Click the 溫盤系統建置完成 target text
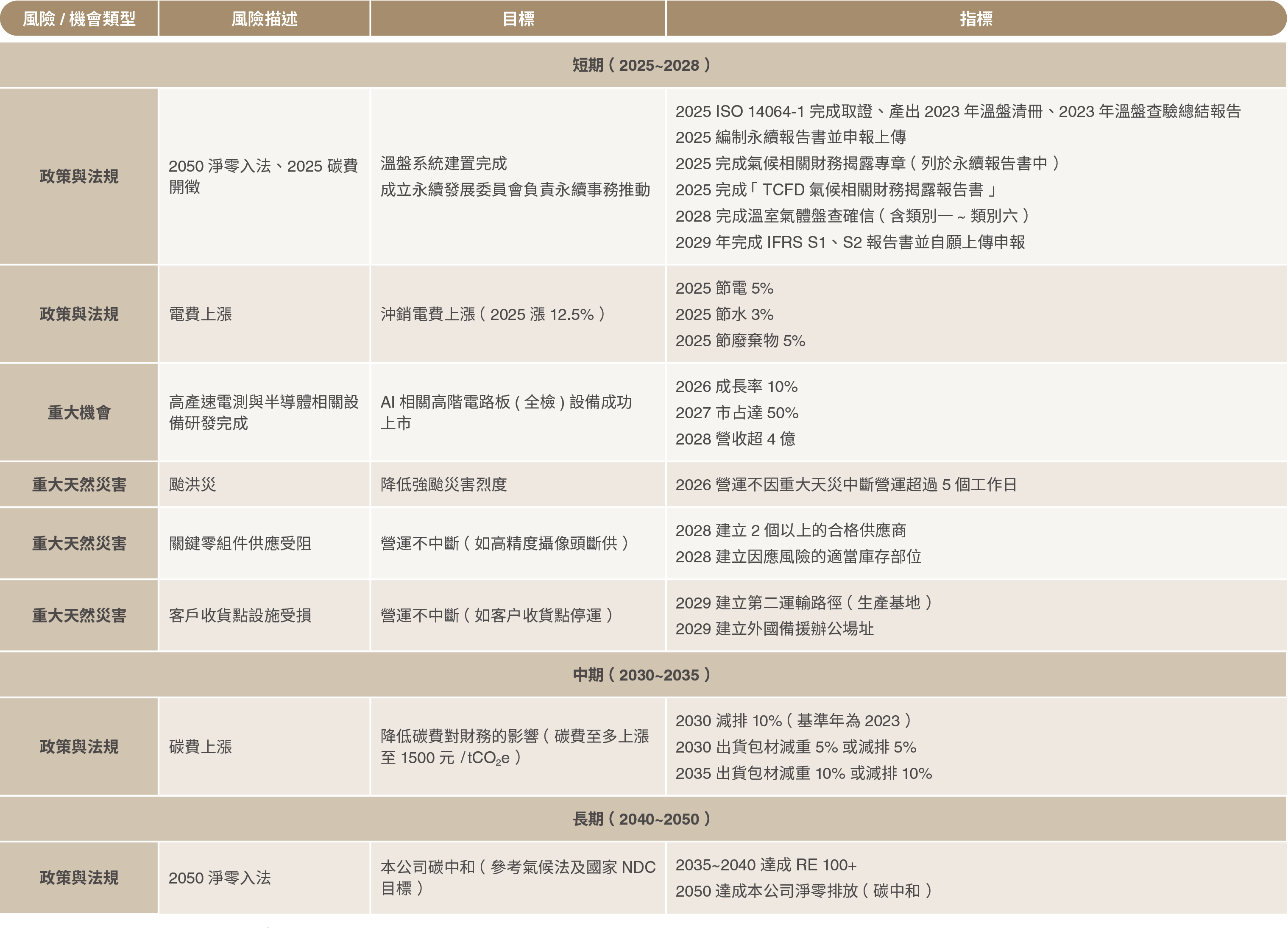Image resolution: width=1288 pixels, height=928 pixels. tap(443, 164)
